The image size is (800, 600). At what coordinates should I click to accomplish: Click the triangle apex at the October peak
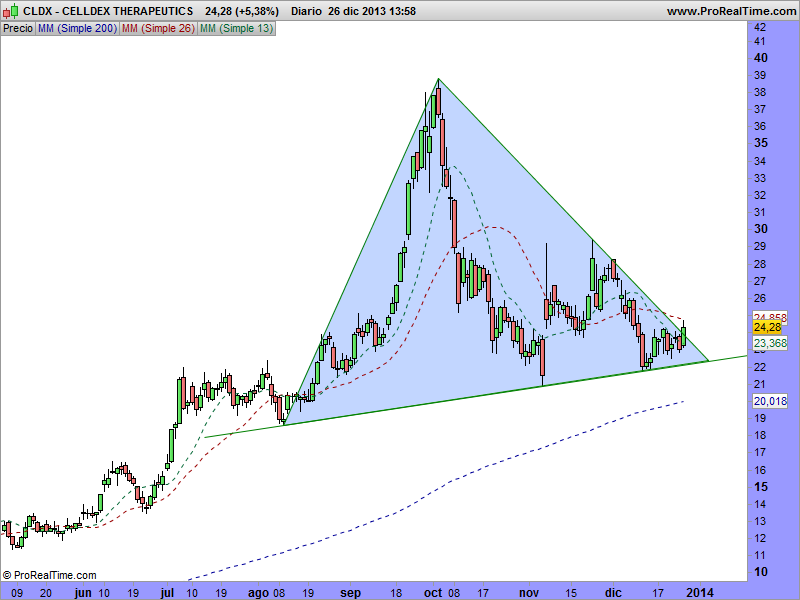(438, 79)
